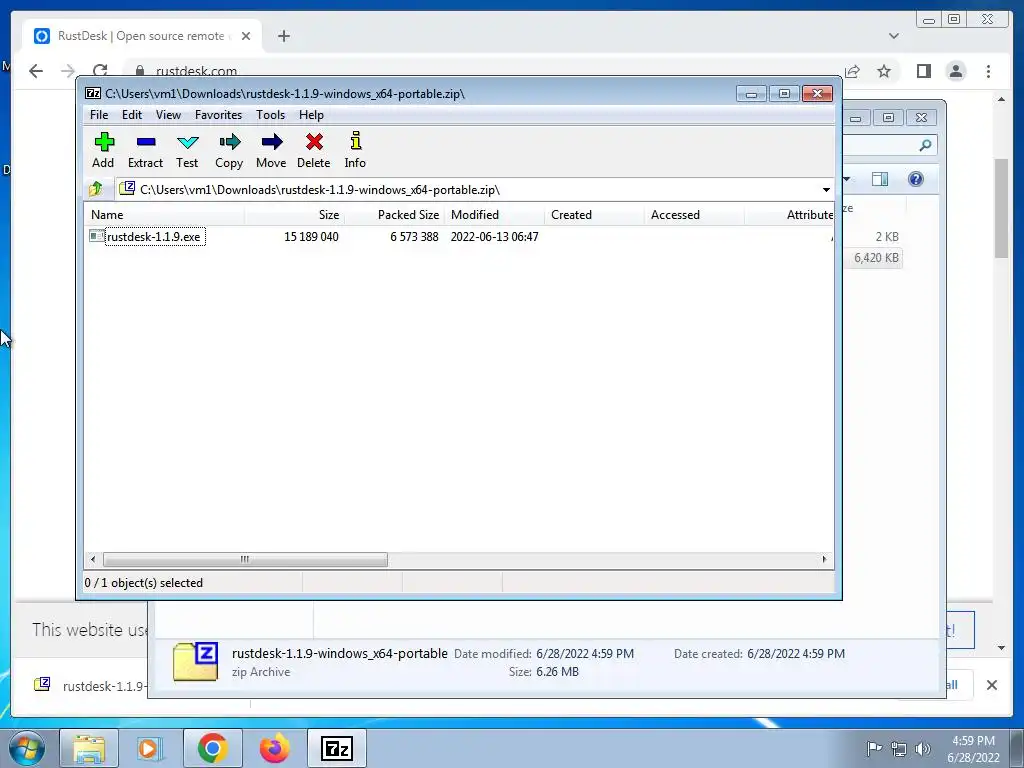Bookmark this page with the star icon

[884, 71]
